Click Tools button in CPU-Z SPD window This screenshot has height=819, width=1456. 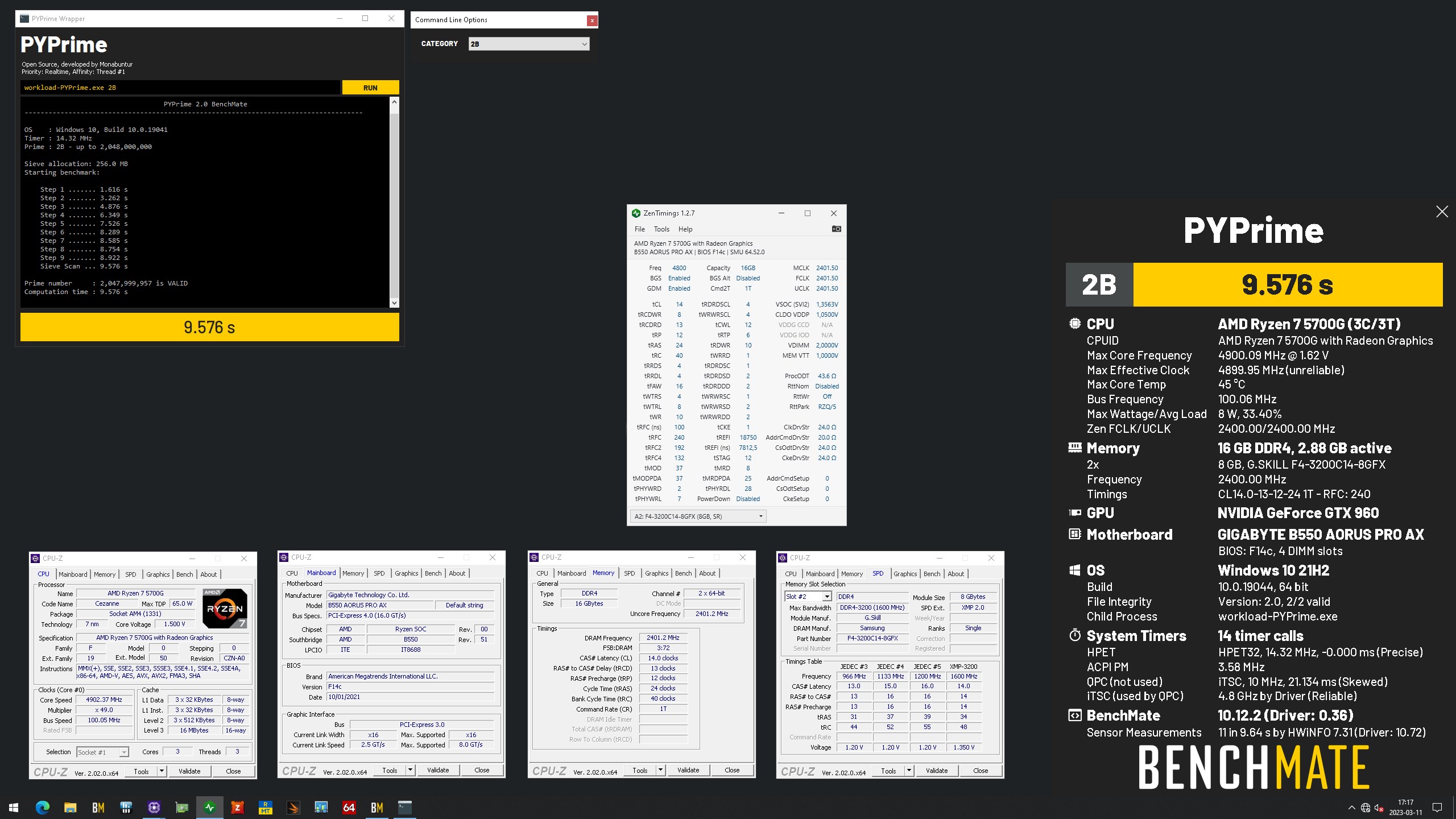[888, 771]
